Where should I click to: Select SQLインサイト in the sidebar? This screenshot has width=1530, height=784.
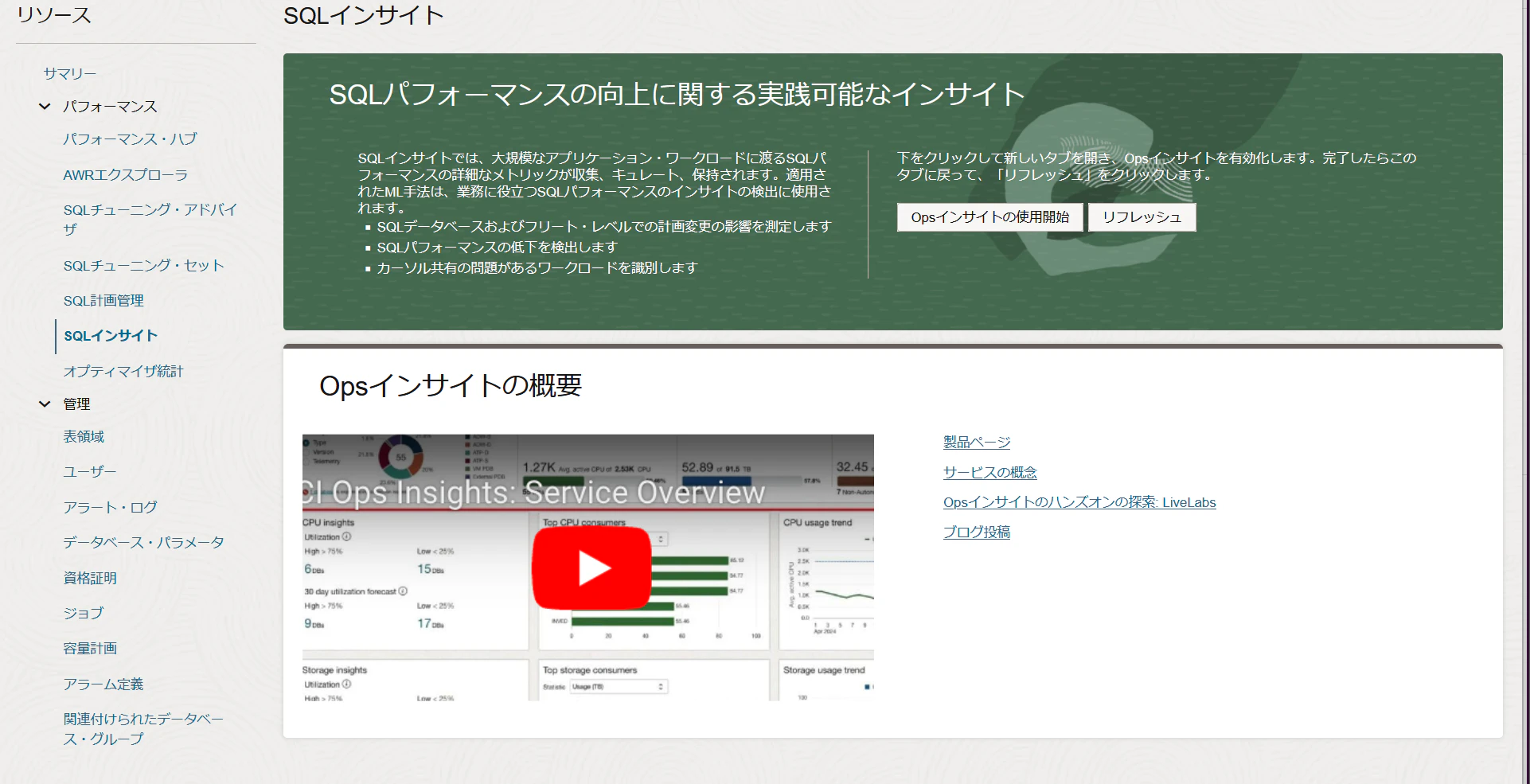[111, 336]
